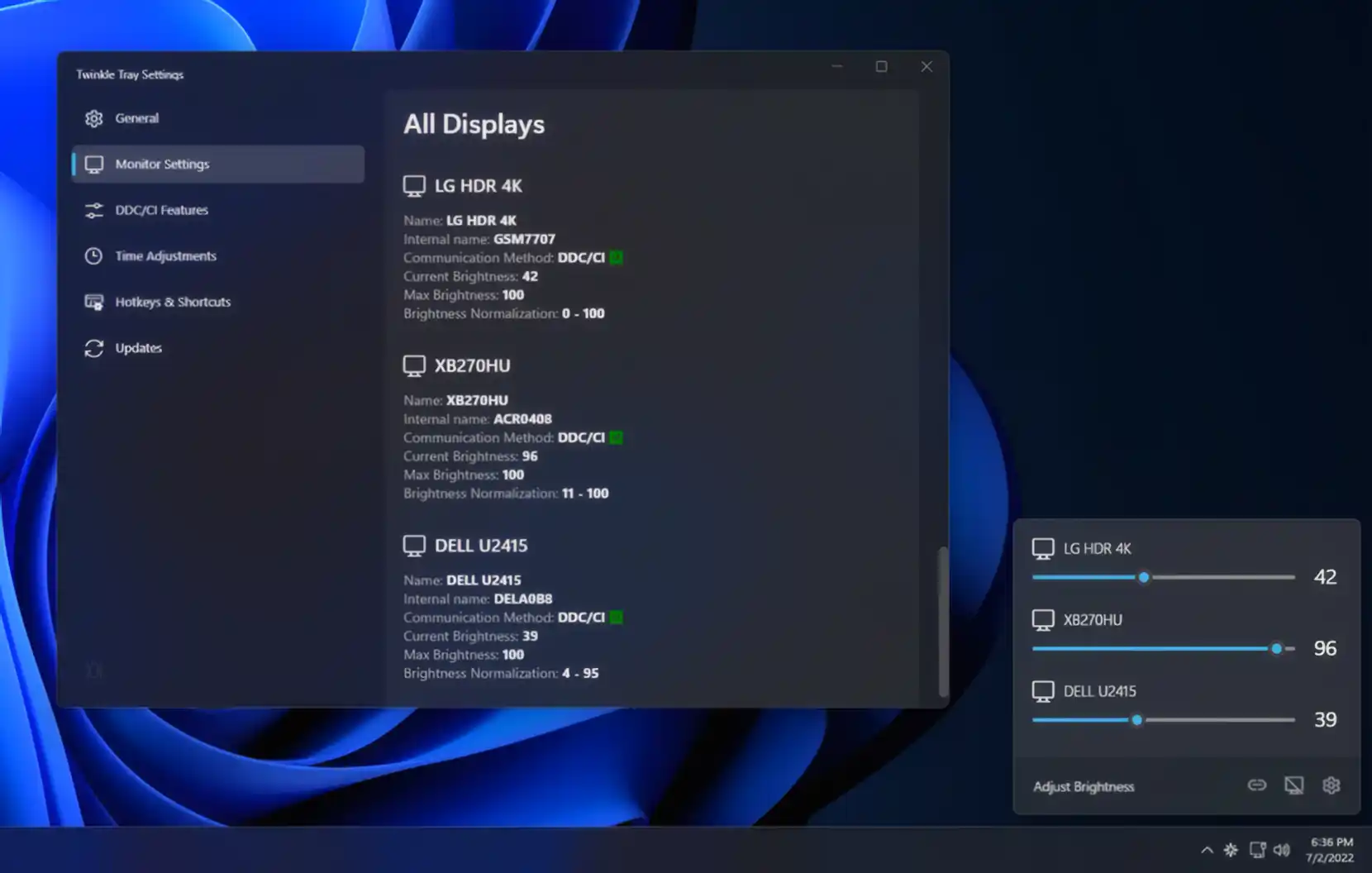
Task: Click DELL U2415 brightness normalization 4 - 95
Action: (x=580, y=673)
